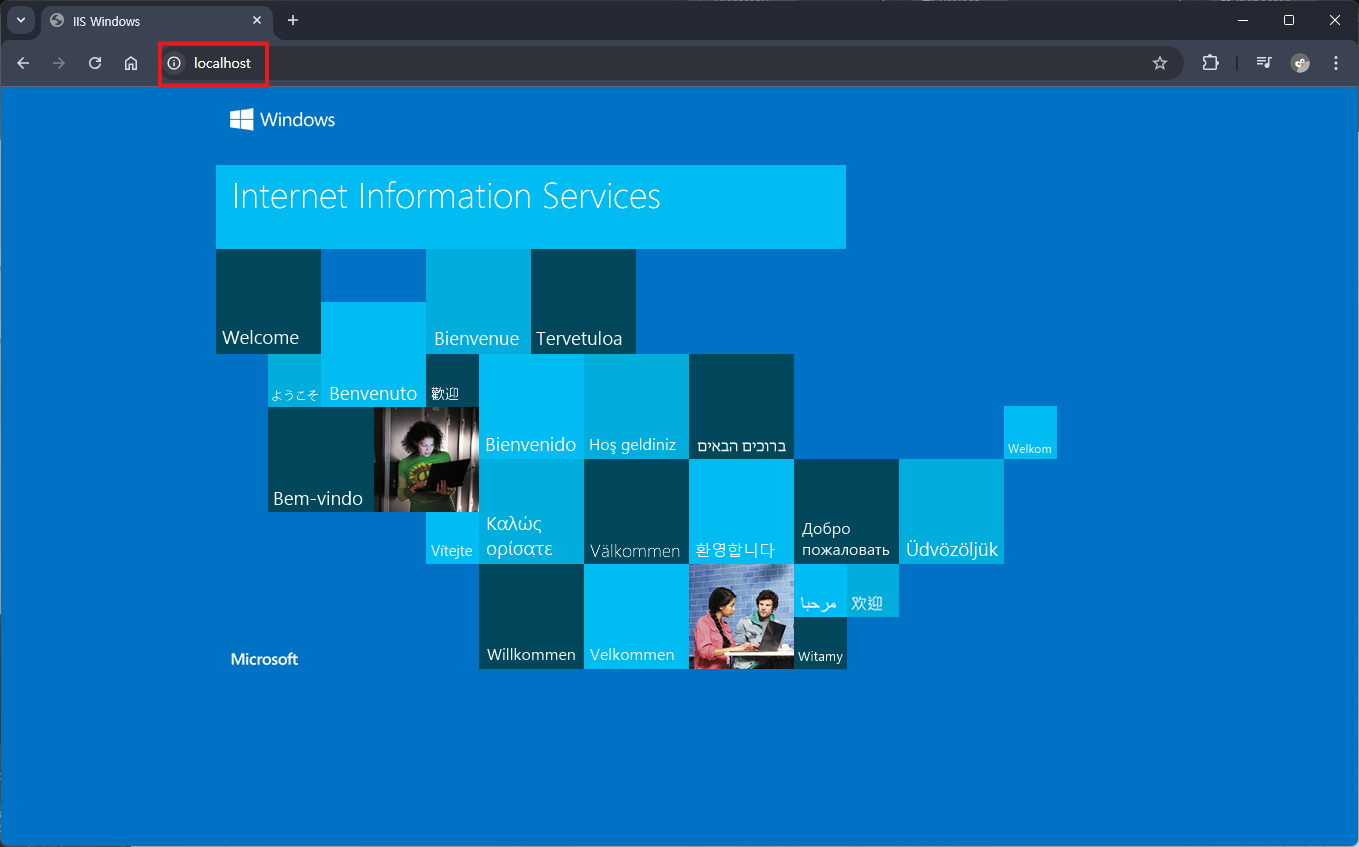This screenshot has height=847, width=1359.
Task: Reload the localhost page
Action: [95, 63]
